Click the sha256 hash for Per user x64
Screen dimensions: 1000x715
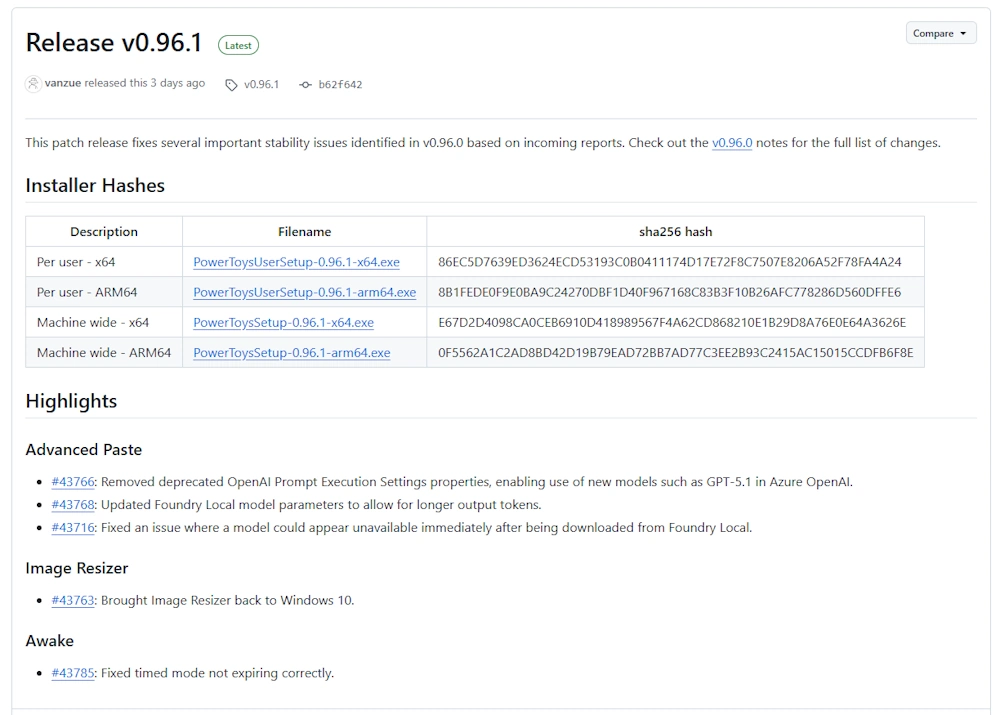tap(669, 262)
